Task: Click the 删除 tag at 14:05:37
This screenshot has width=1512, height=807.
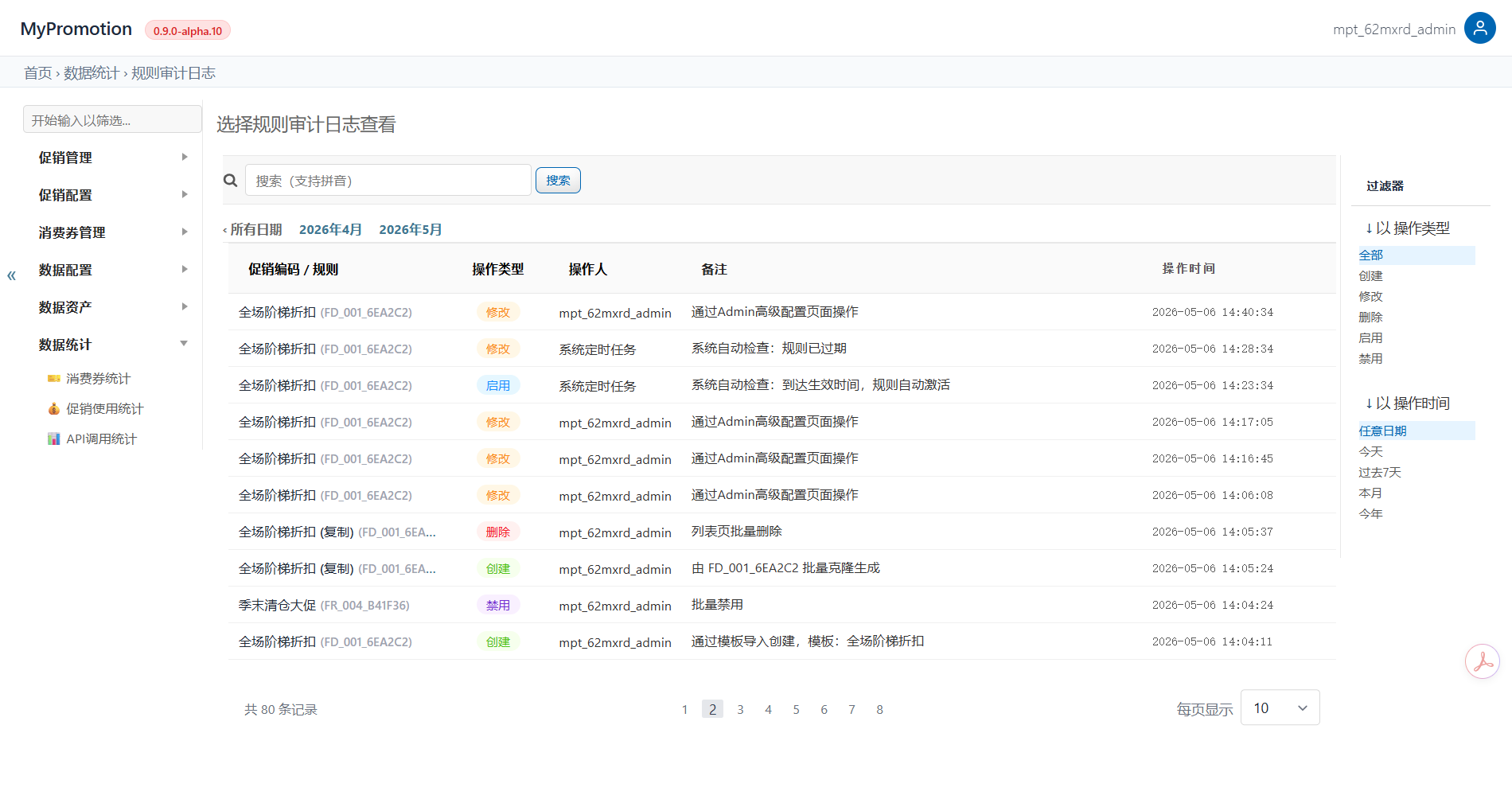Action: (498, 532)
